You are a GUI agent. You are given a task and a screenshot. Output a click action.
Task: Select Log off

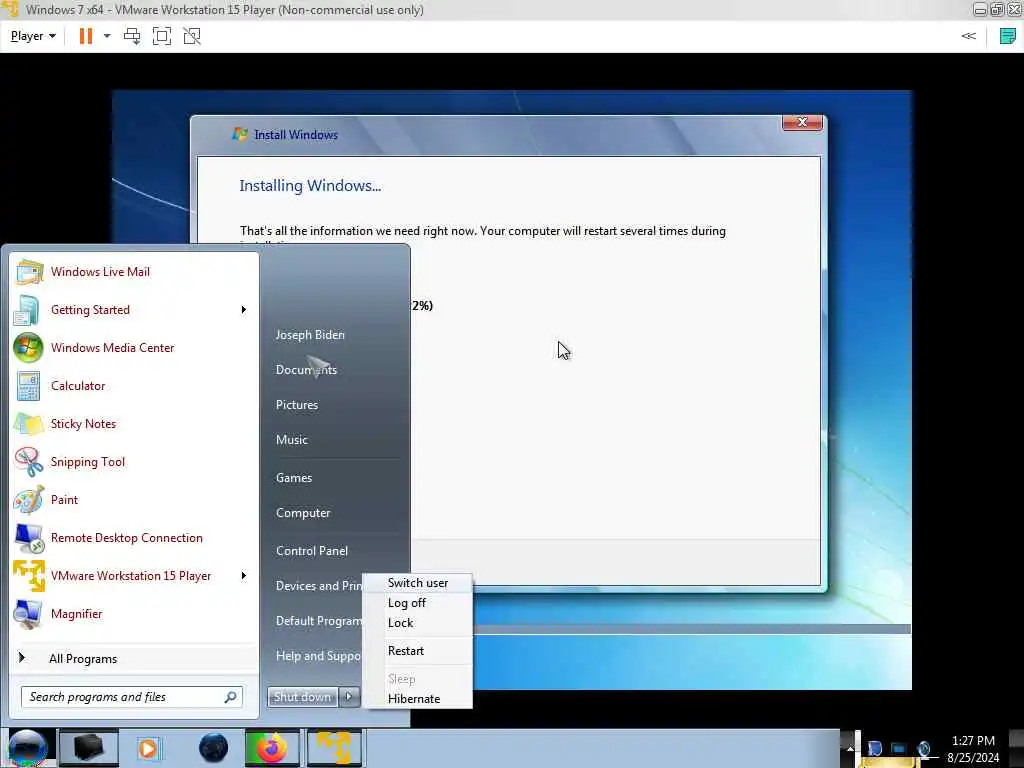[407, 603]
